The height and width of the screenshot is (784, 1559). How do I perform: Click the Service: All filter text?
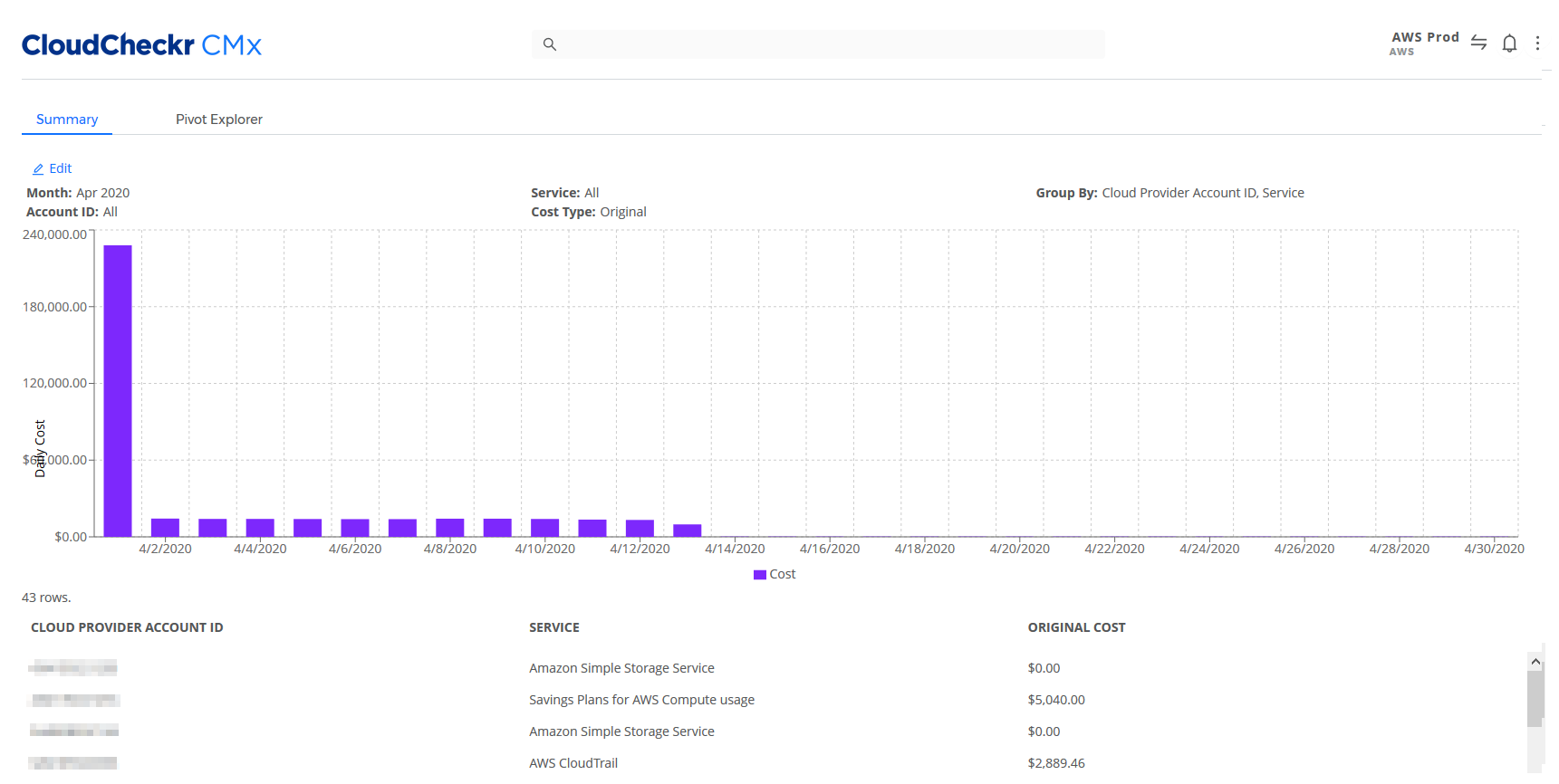[565, 193]
